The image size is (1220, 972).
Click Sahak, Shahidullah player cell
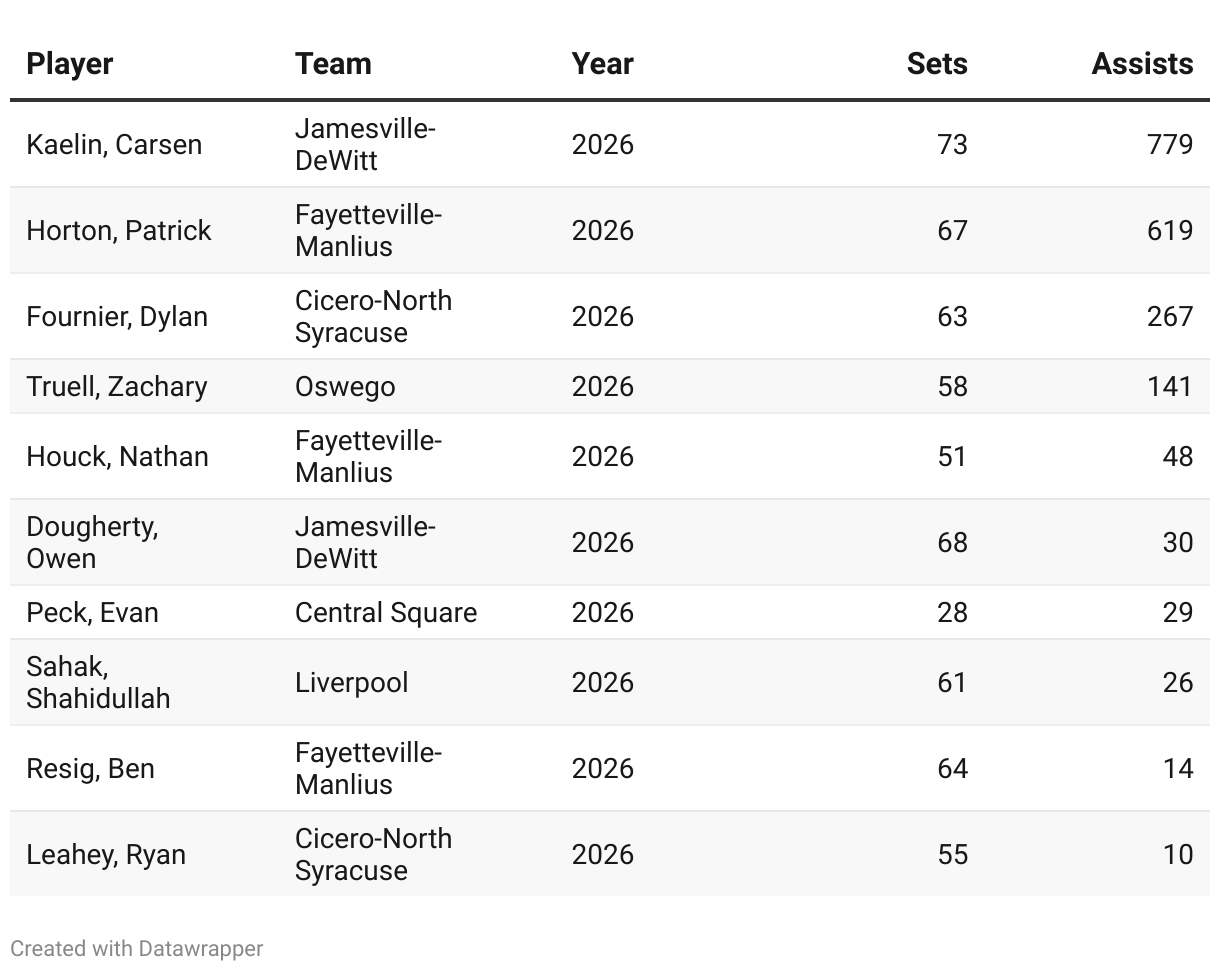coord(98,682)
